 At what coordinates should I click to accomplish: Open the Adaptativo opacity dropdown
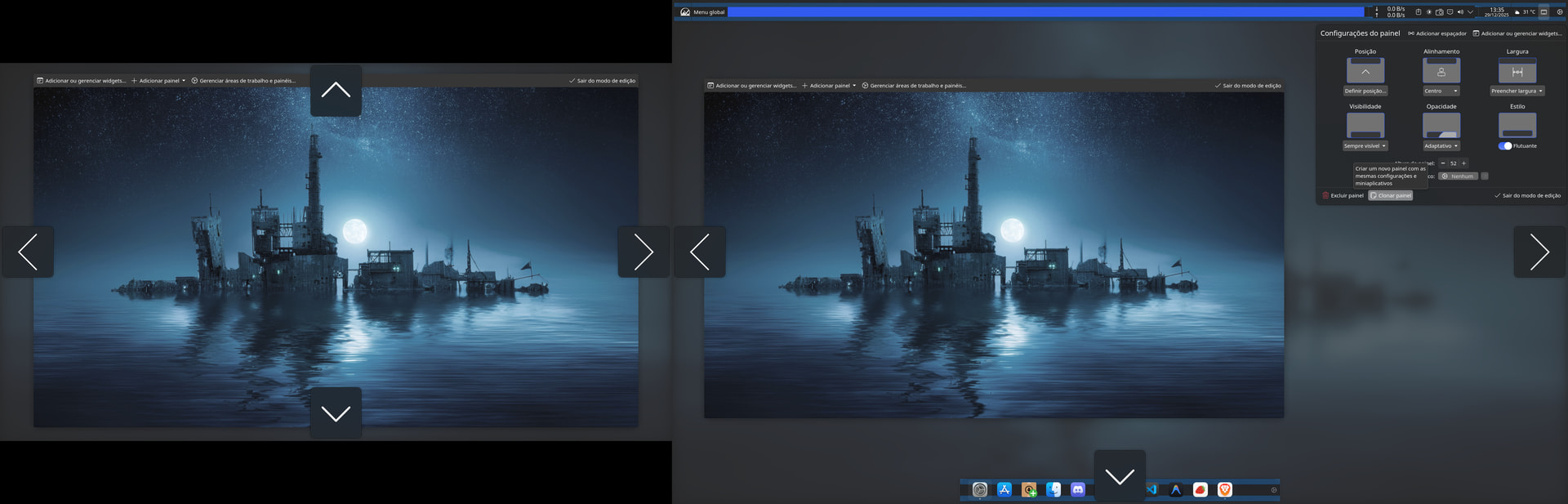tap(1441, 146)
